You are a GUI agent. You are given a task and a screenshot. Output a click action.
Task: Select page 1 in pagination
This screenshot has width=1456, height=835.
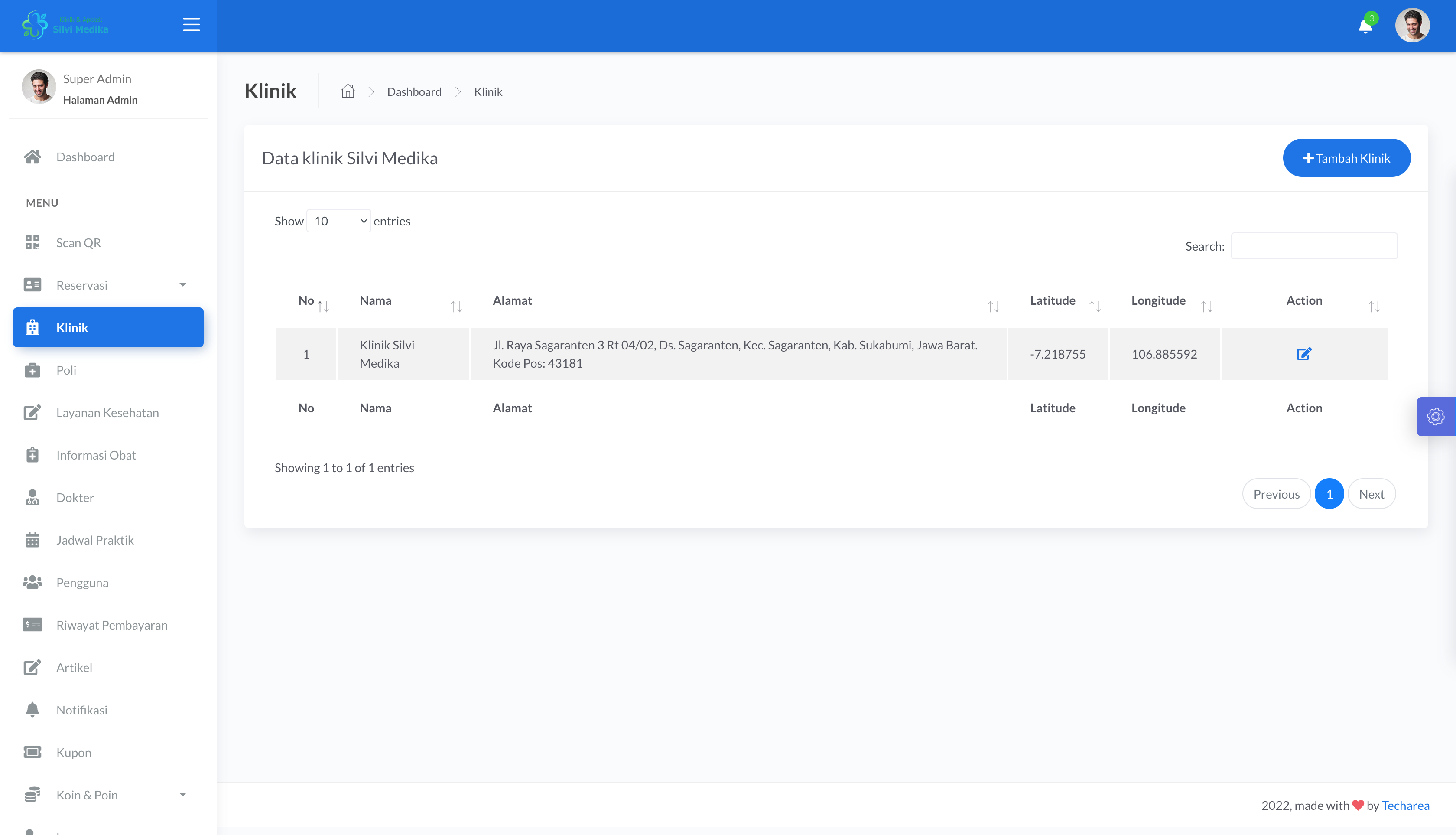[1329, 494]
